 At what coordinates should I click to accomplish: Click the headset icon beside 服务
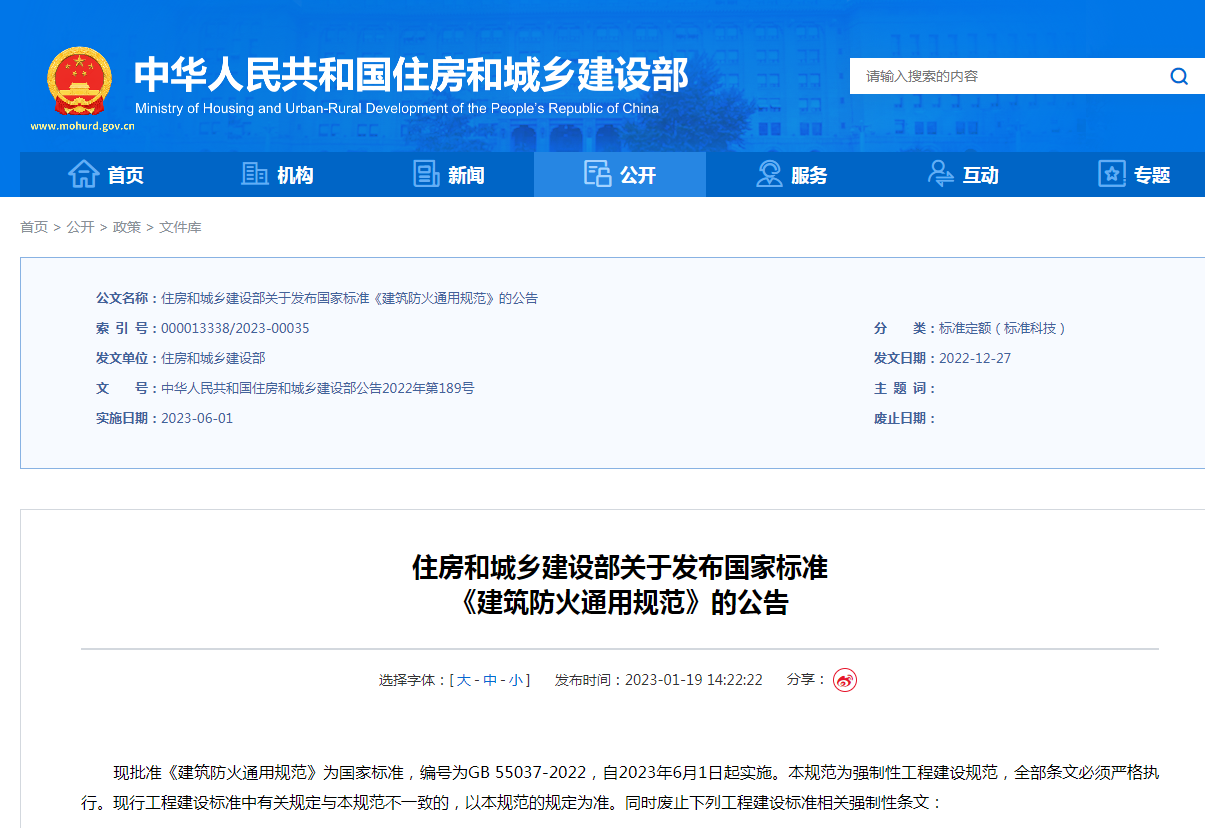click(769, 174)
